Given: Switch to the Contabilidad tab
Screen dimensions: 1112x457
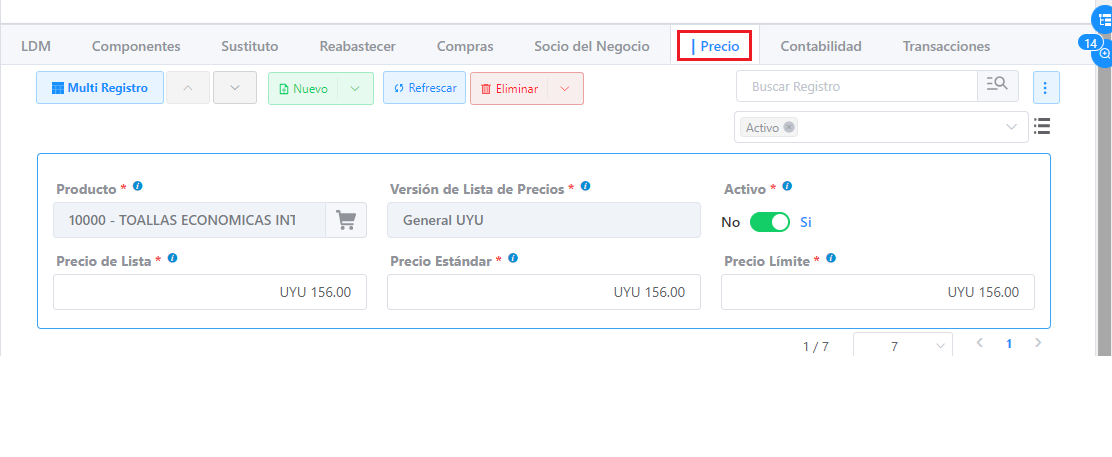Looking at the screenshot, I should click(820, 46).
